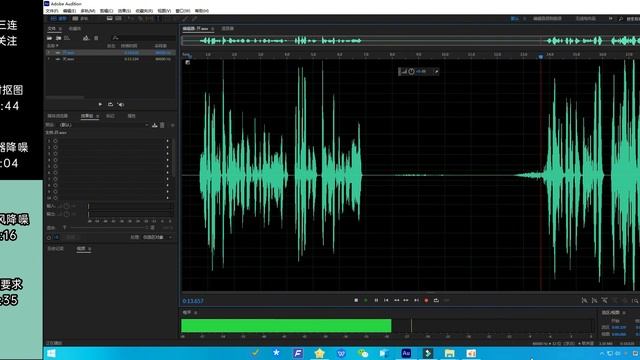Toggle main effects rack power button

click(49, 237)
